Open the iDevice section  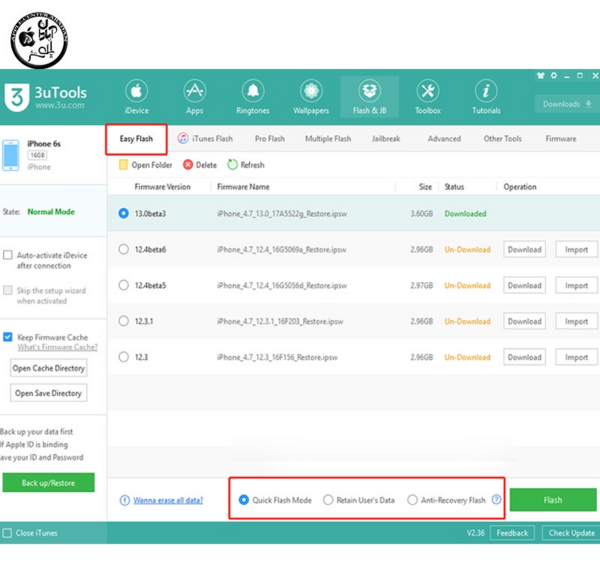click(137, 98)
